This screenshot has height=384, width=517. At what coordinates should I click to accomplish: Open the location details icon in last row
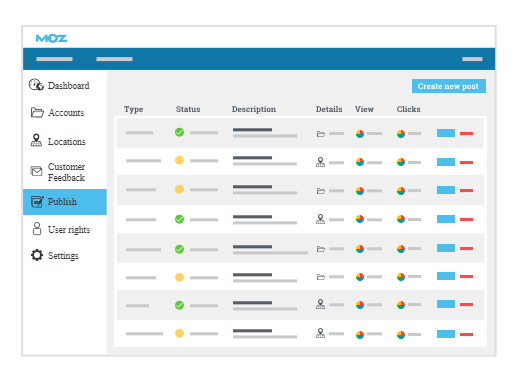pos(320,333)
